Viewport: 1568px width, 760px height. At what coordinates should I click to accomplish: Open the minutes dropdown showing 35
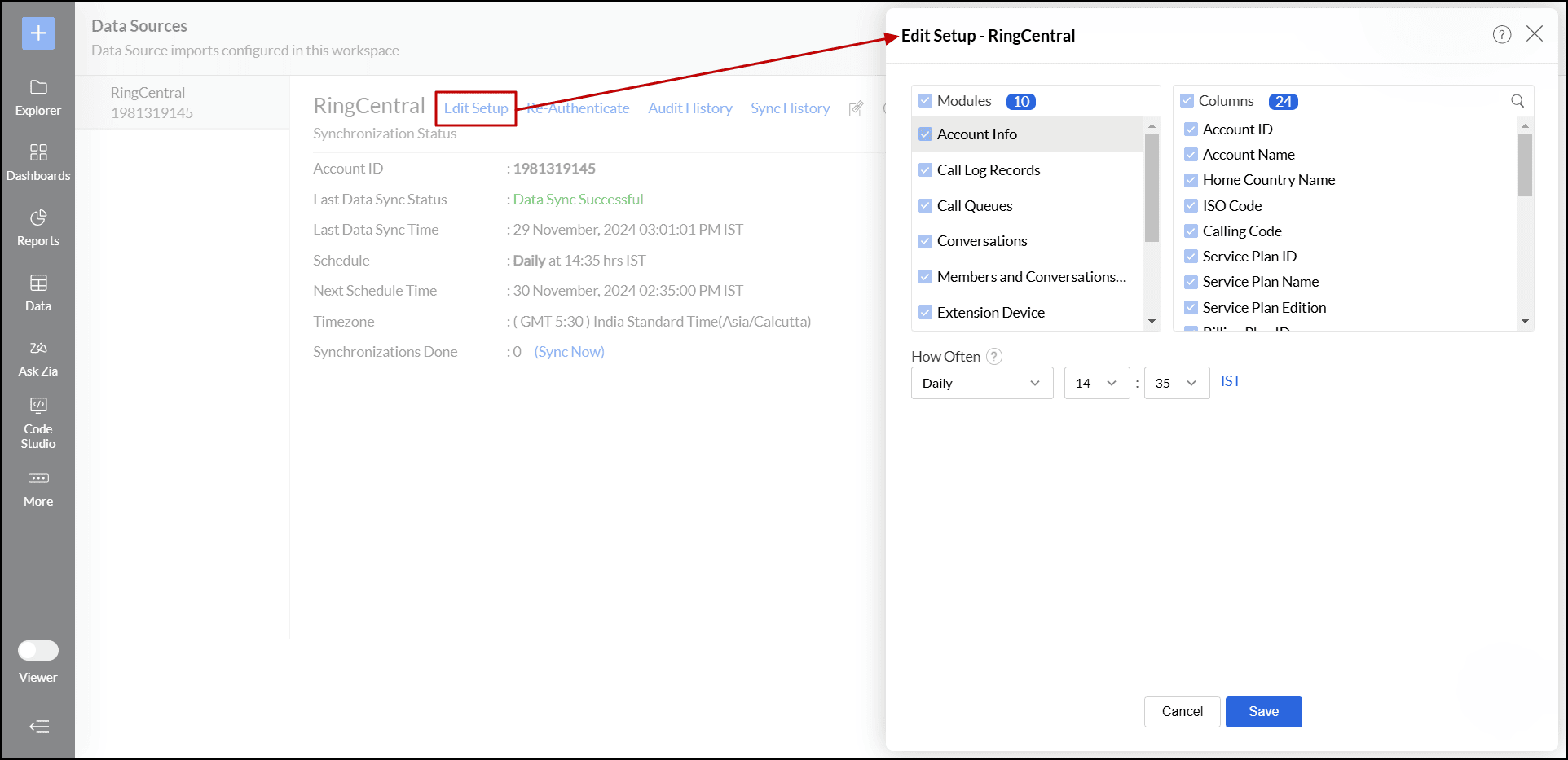1176,383
